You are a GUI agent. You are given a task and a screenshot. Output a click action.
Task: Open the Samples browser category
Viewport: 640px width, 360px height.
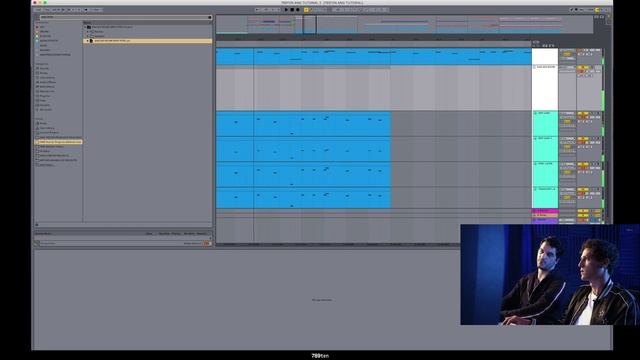coord(44,105)
